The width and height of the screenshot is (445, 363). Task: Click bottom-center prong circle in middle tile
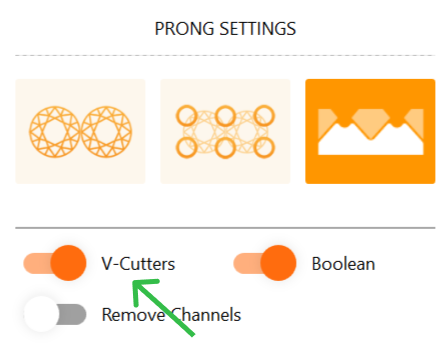[x=226, y=148]
